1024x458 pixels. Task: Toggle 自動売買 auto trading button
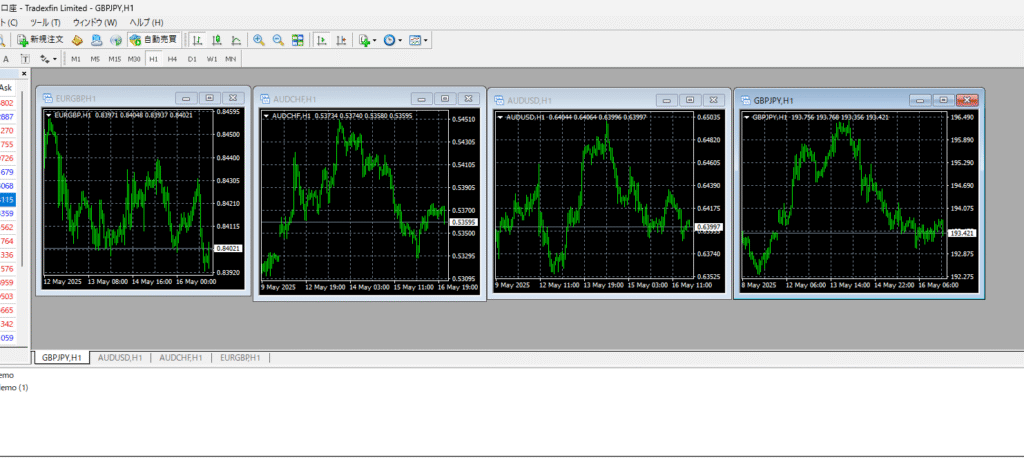153,40
